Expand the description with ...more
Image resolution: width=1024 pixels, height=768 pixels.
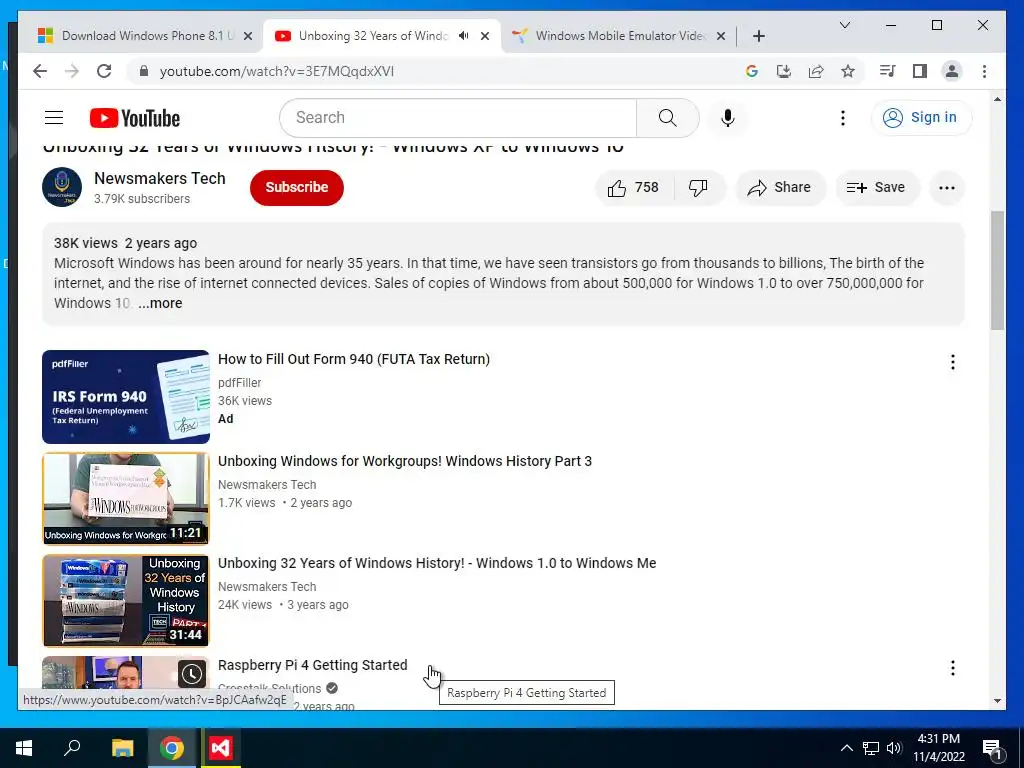click(x=160, y=303)
